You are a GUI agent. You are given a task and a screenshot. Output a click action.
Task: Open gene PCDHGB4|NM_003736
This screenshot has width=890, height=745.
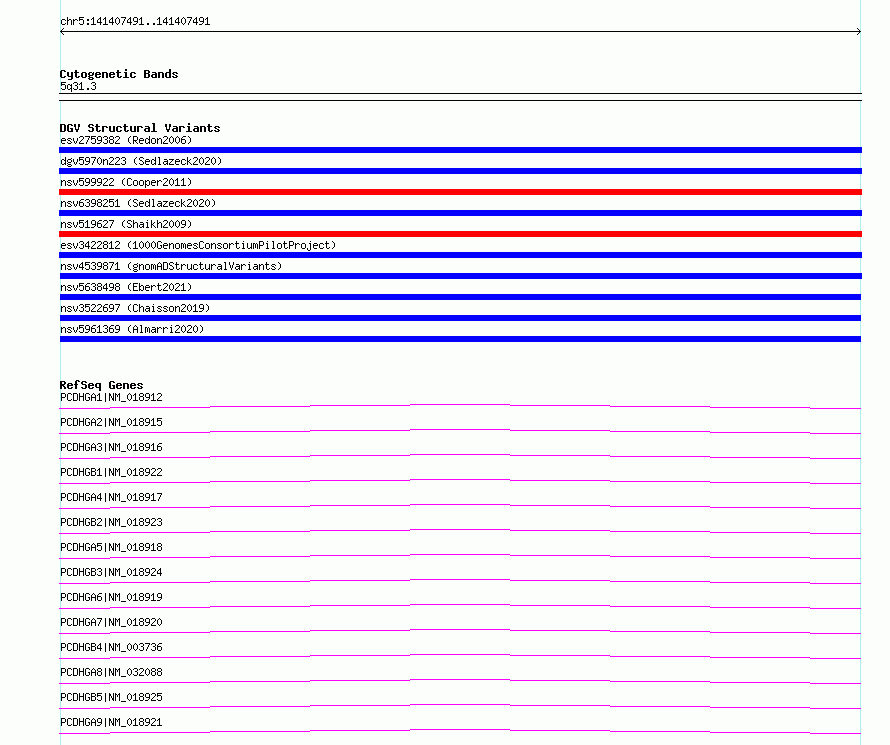click(x=111, y=647)
